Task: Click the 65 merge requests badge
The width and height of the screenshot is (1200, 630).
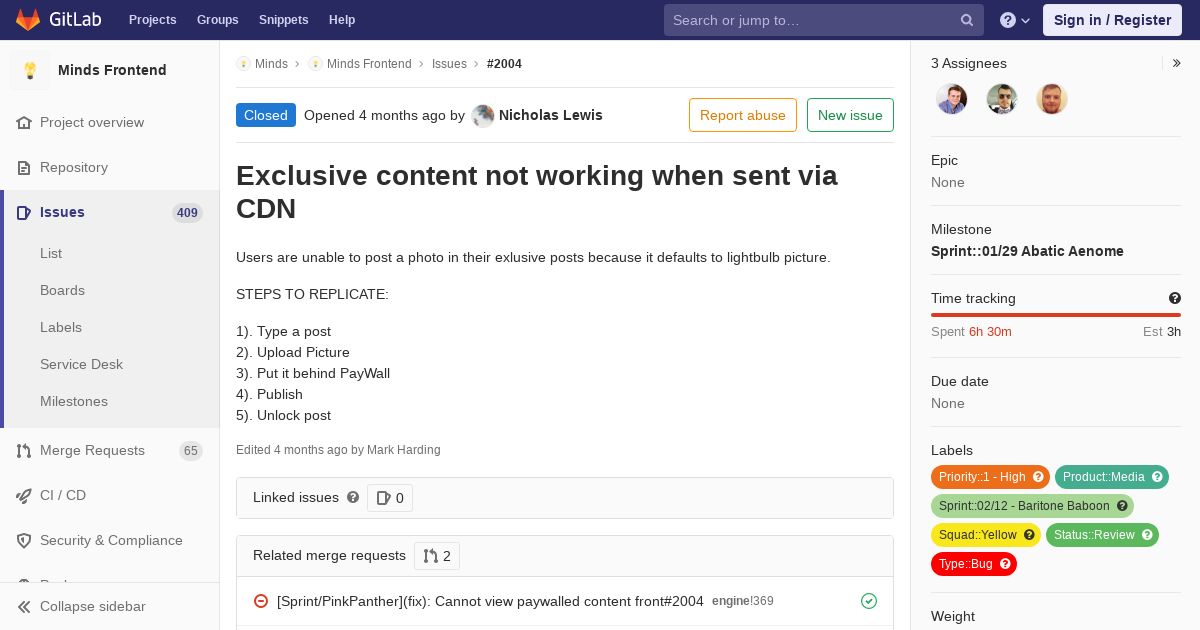Action: [191, 451]
